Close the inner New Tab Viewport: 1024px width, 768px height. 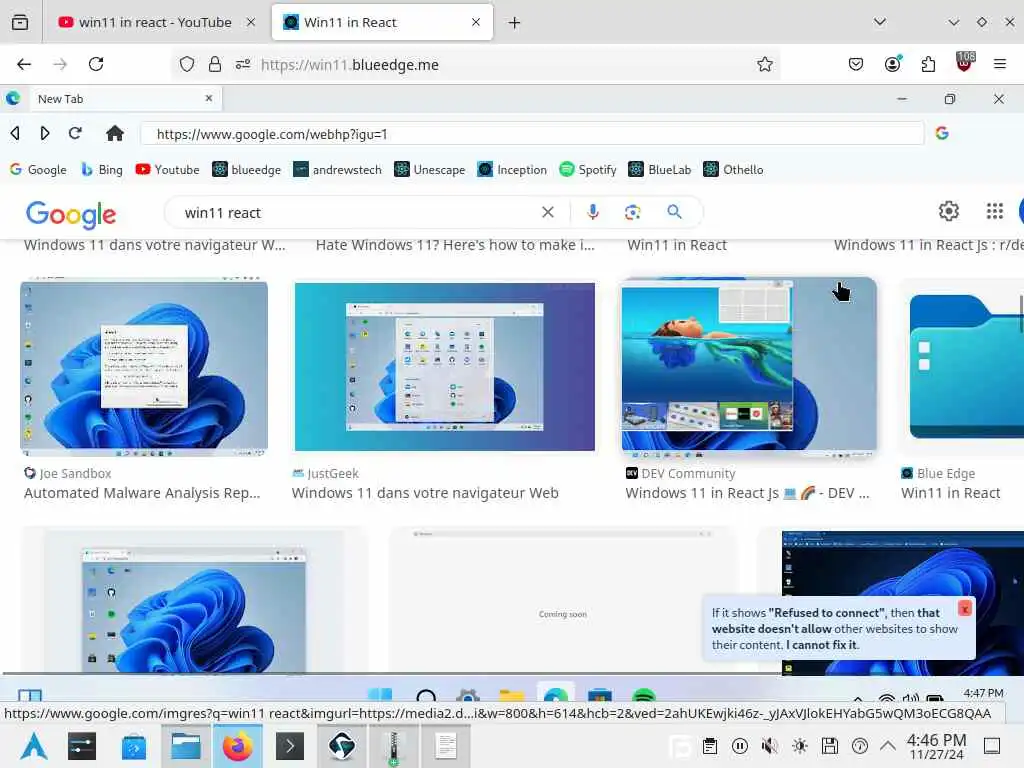209,98
